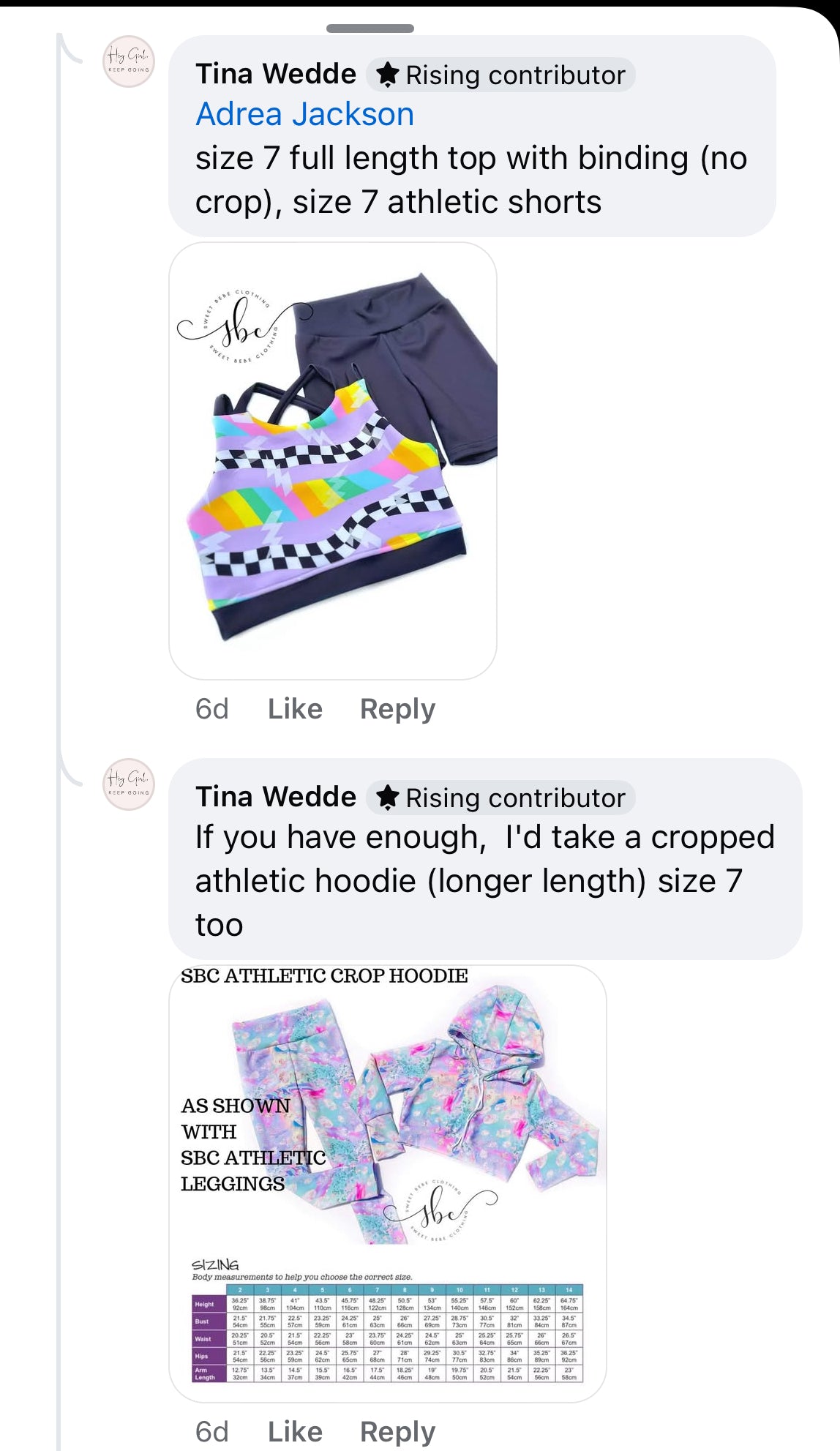Open Tina Wedde name on hoodie comment
840x1451 pixels.
[x=276, y=797]
